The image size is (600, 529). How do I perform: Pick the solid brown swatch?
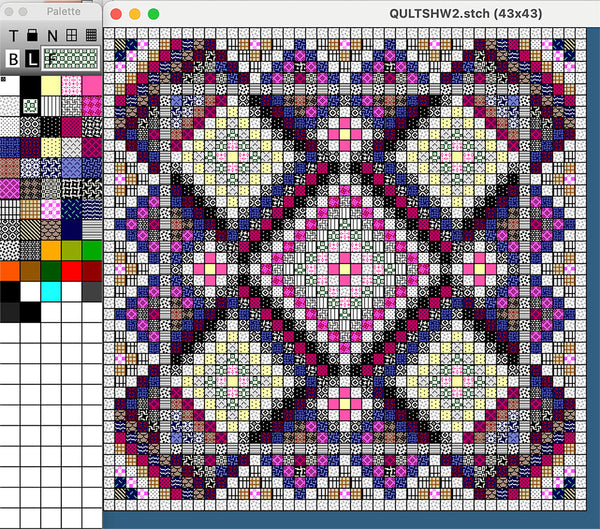pos(31,270)
